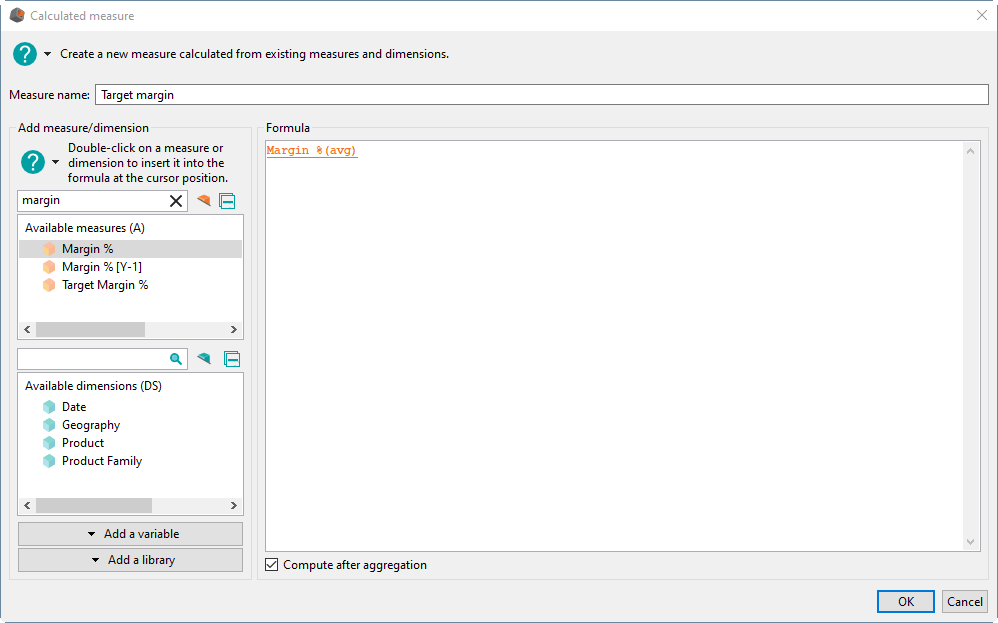Click 'Margin %(avg)' in the formula

coord(312,151)
